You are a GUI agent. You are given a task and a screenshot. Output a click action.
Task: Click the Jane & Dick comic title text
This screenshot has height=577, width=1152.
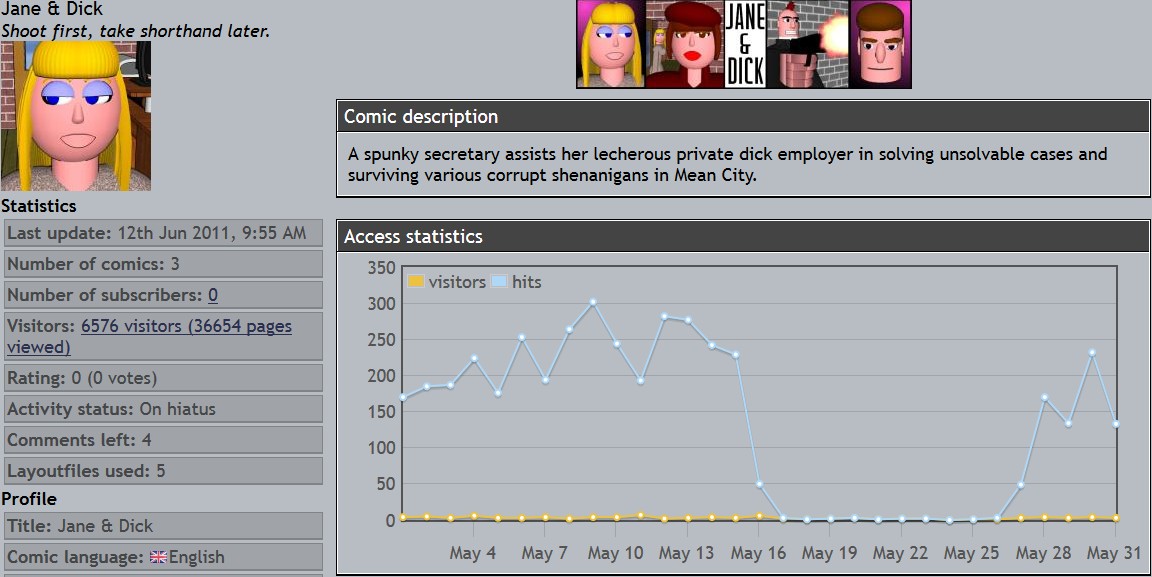click(52, 9)
